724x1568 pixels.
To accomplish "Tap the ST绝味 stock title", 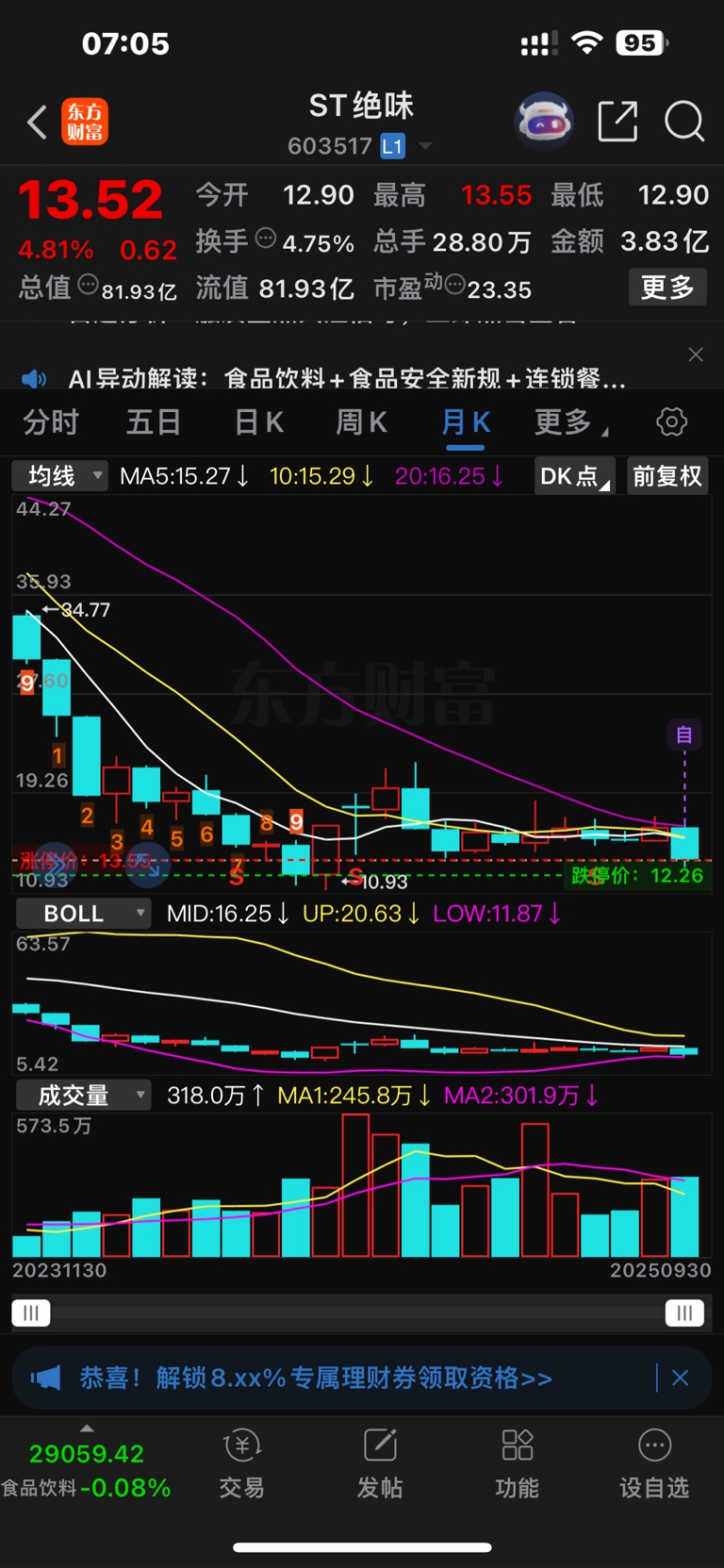I will coord(361,106).
